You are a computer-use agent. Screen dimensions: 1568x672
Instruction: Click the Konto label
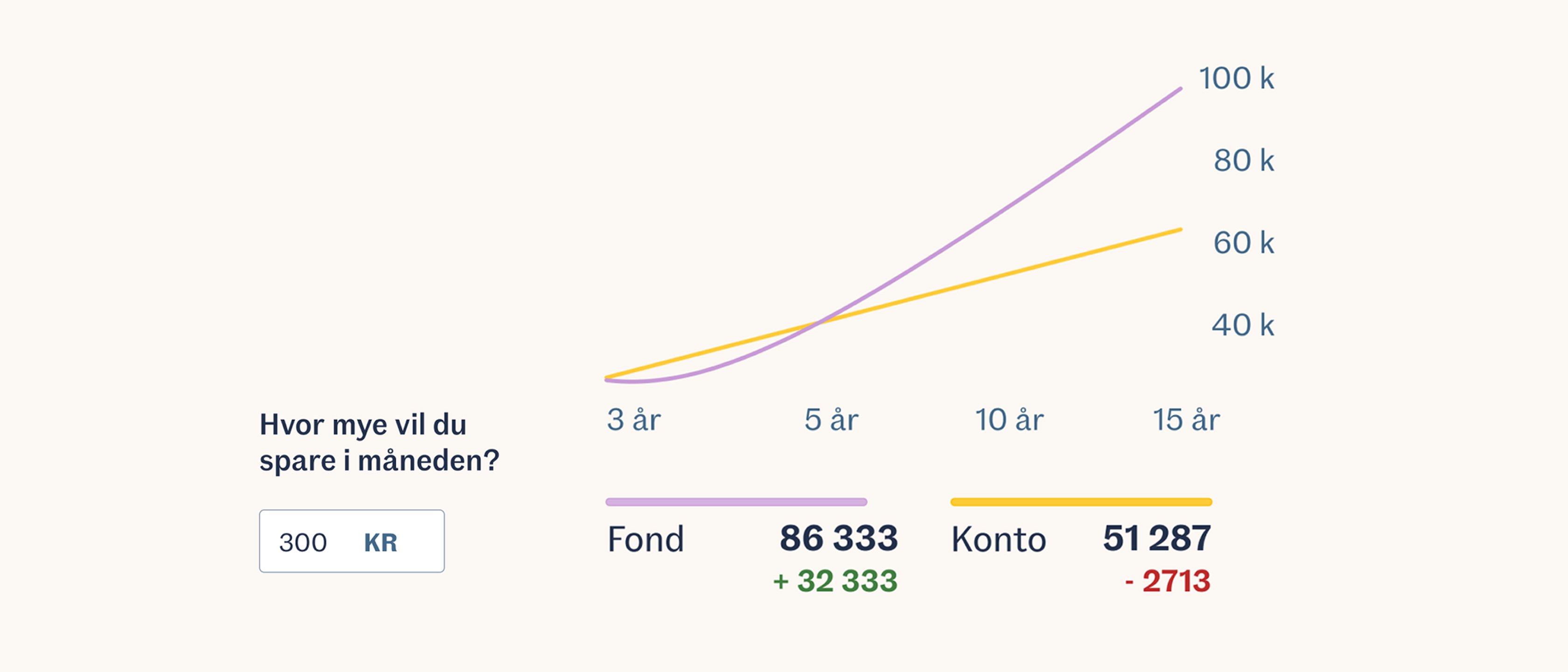999,539
